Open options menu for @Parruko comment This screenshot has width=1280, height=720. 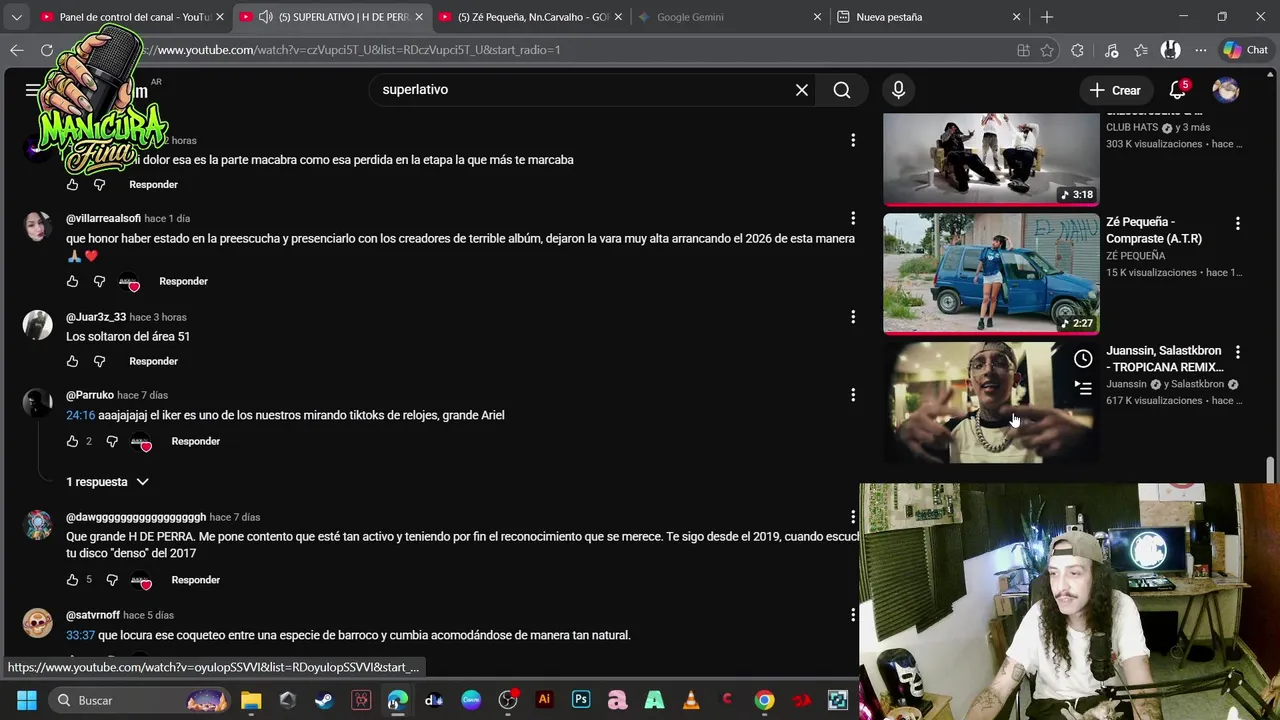[x=853, y=395]
